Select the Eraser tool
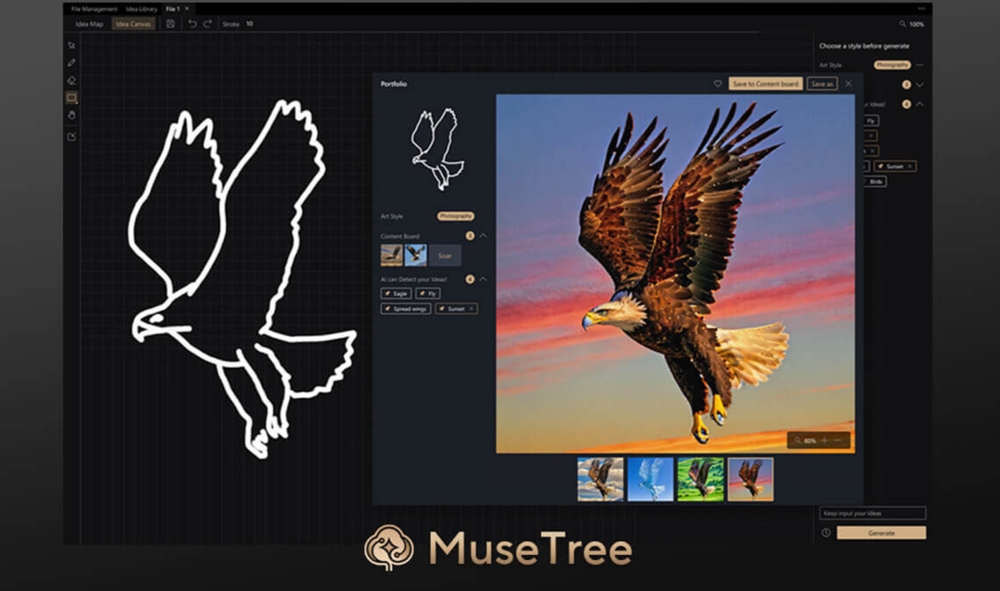This screenshot has width=1000, height=591. (x=71, y=80)
